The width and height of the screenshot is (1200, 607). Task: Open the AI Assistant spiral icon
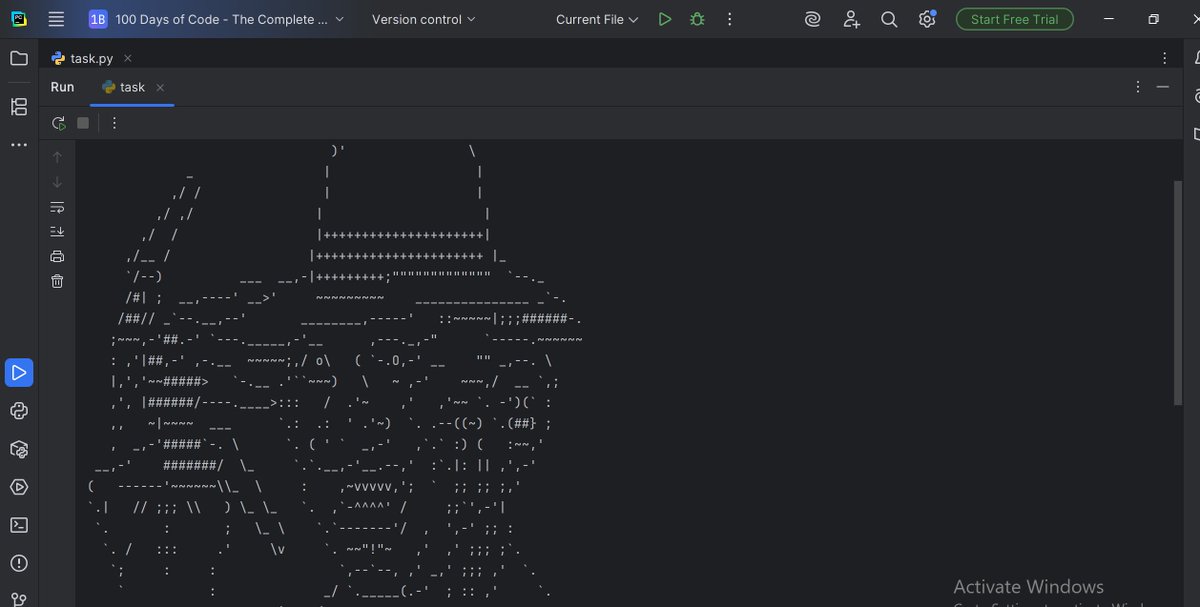tap(813, 19)
